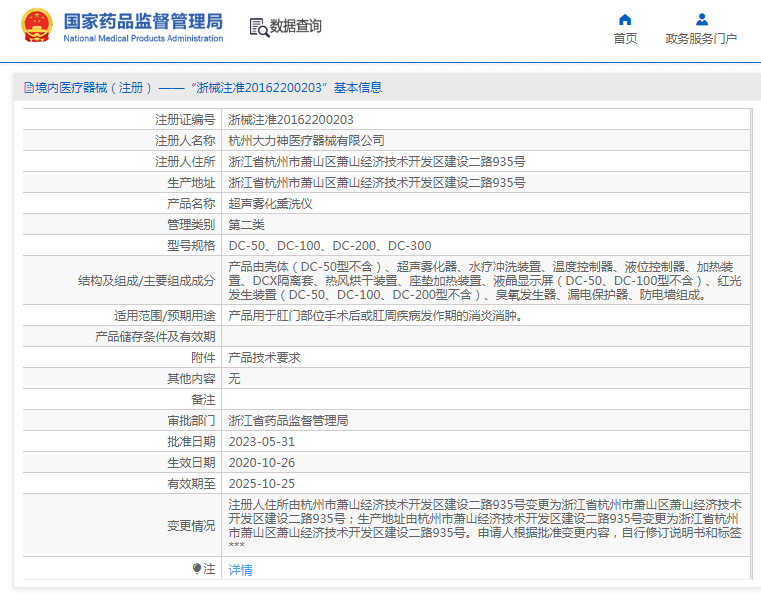This screenshot has height=594, width=761.
Task: Click the 附件 label
Action: [203, 358]
